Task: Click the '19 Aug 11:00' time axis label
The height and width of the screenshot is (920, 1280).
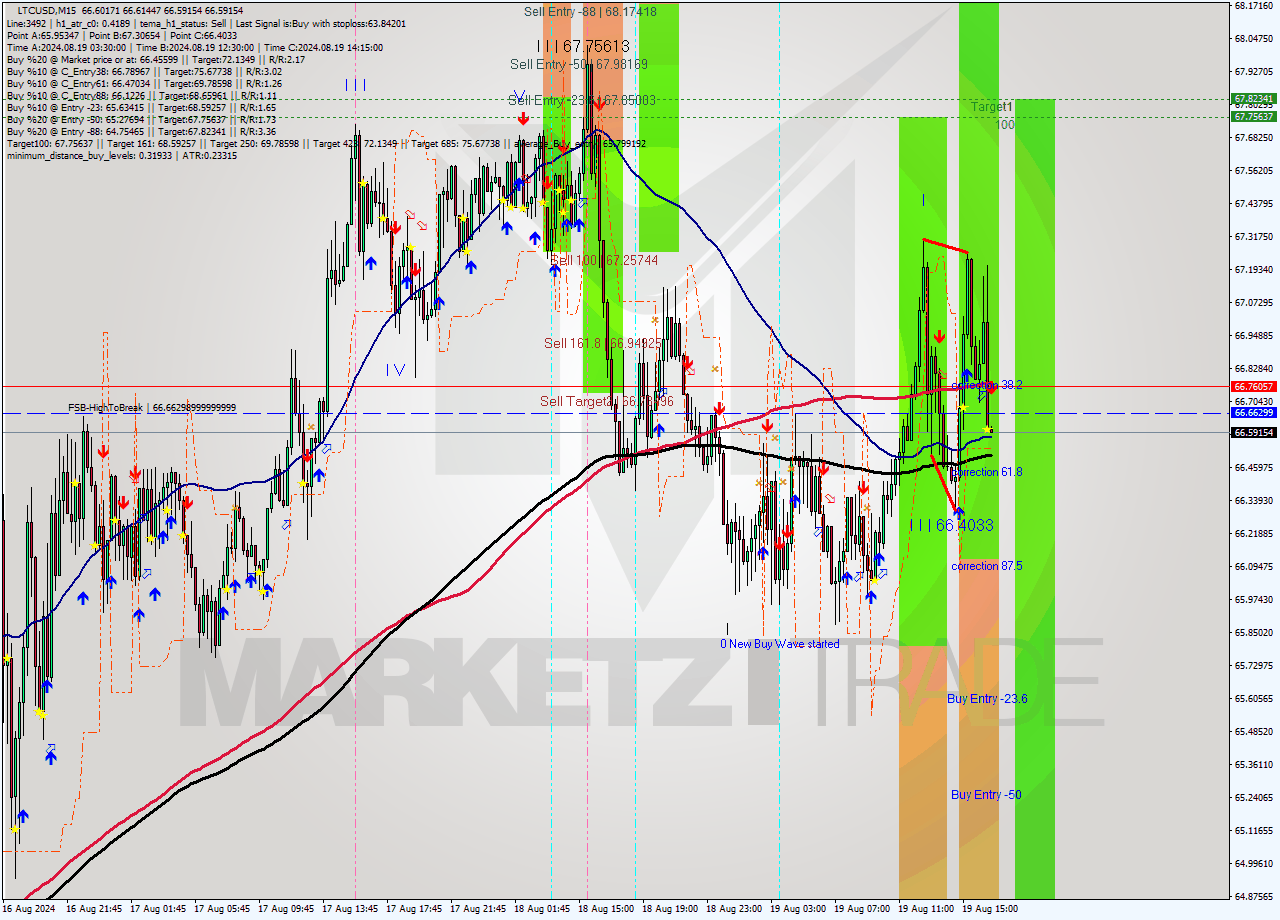Action: 926,909
